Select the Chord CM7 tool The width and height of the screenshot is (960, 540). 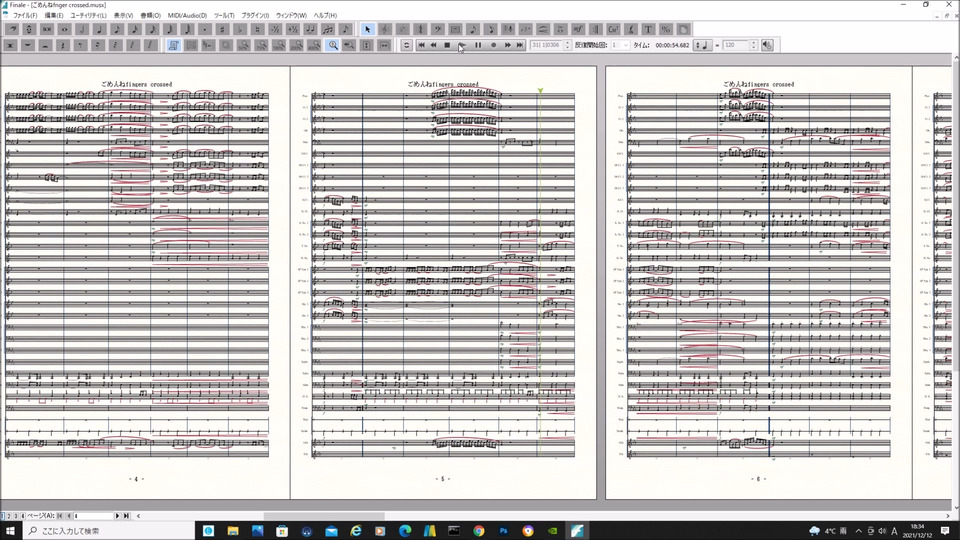613,29
